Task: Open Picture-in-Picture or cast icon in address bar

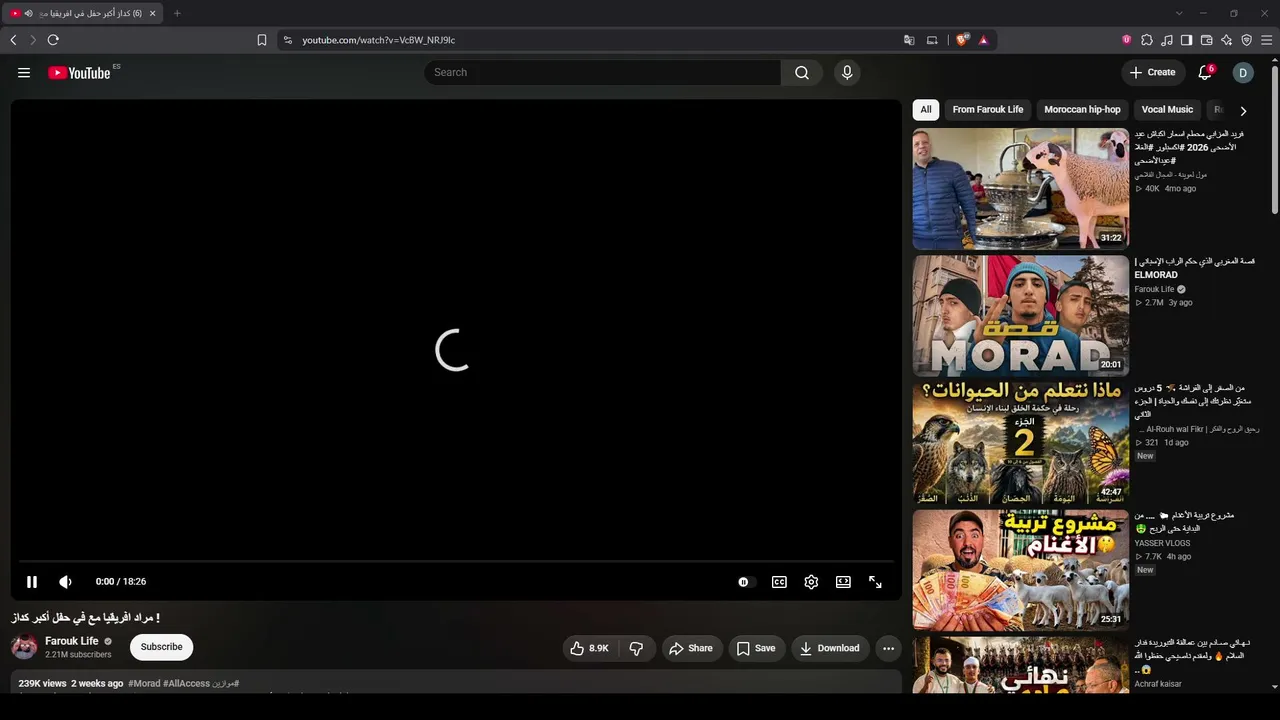Action: pyautogui.click(x=933, y=40)
